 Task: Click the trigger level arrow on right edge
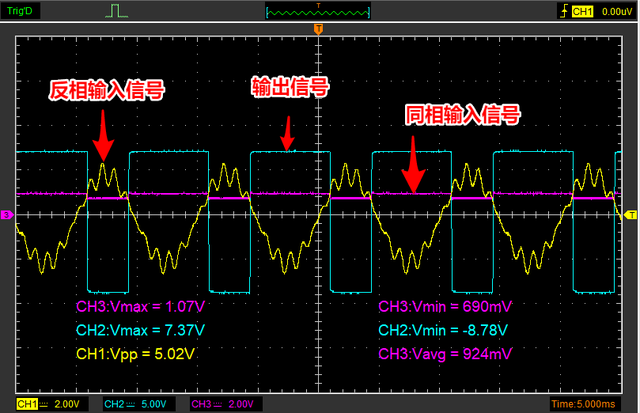pyautogui.click(x=631, y=215)
